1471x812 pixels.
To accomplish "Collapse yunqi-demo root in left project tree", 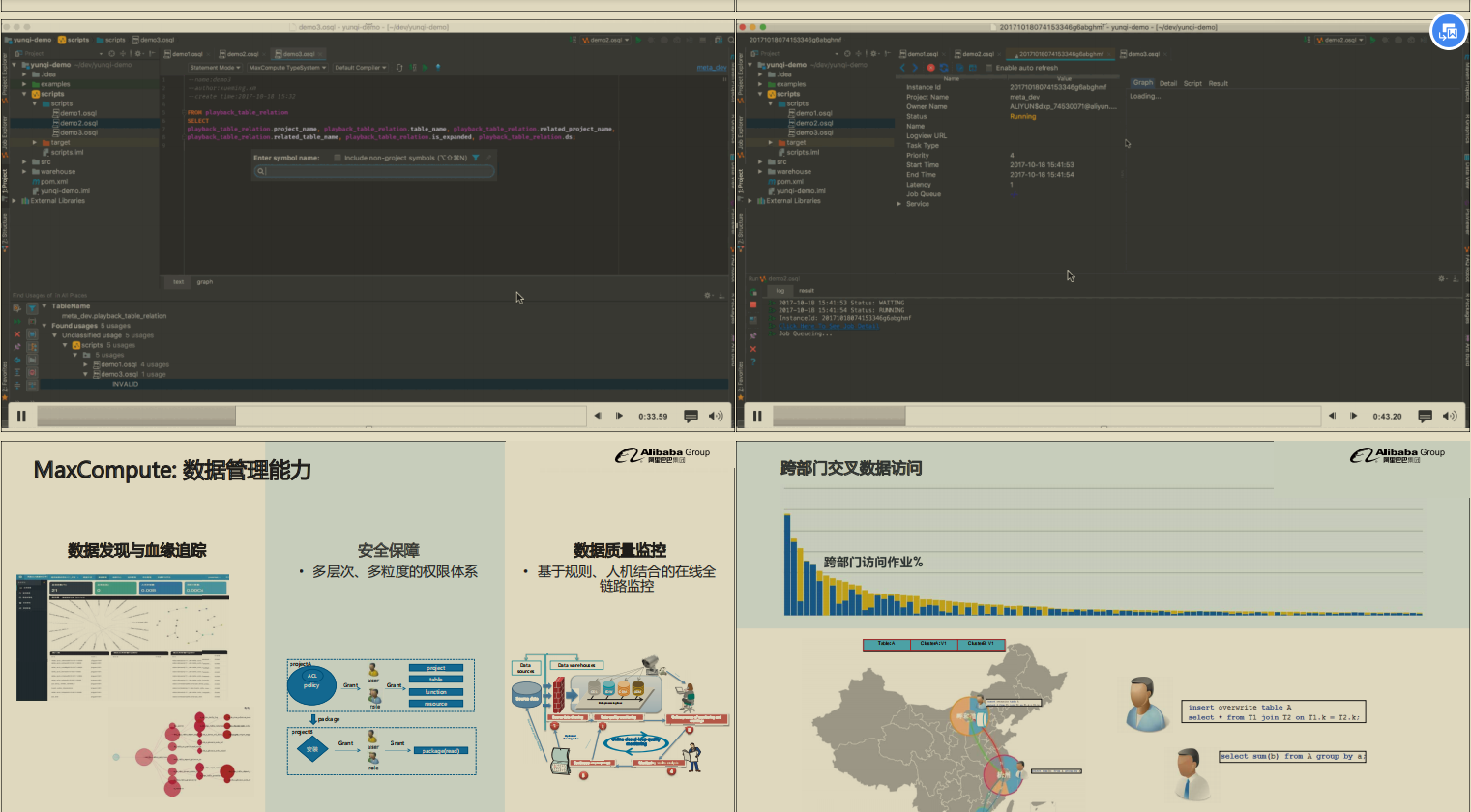I will (x=15, y=65).
